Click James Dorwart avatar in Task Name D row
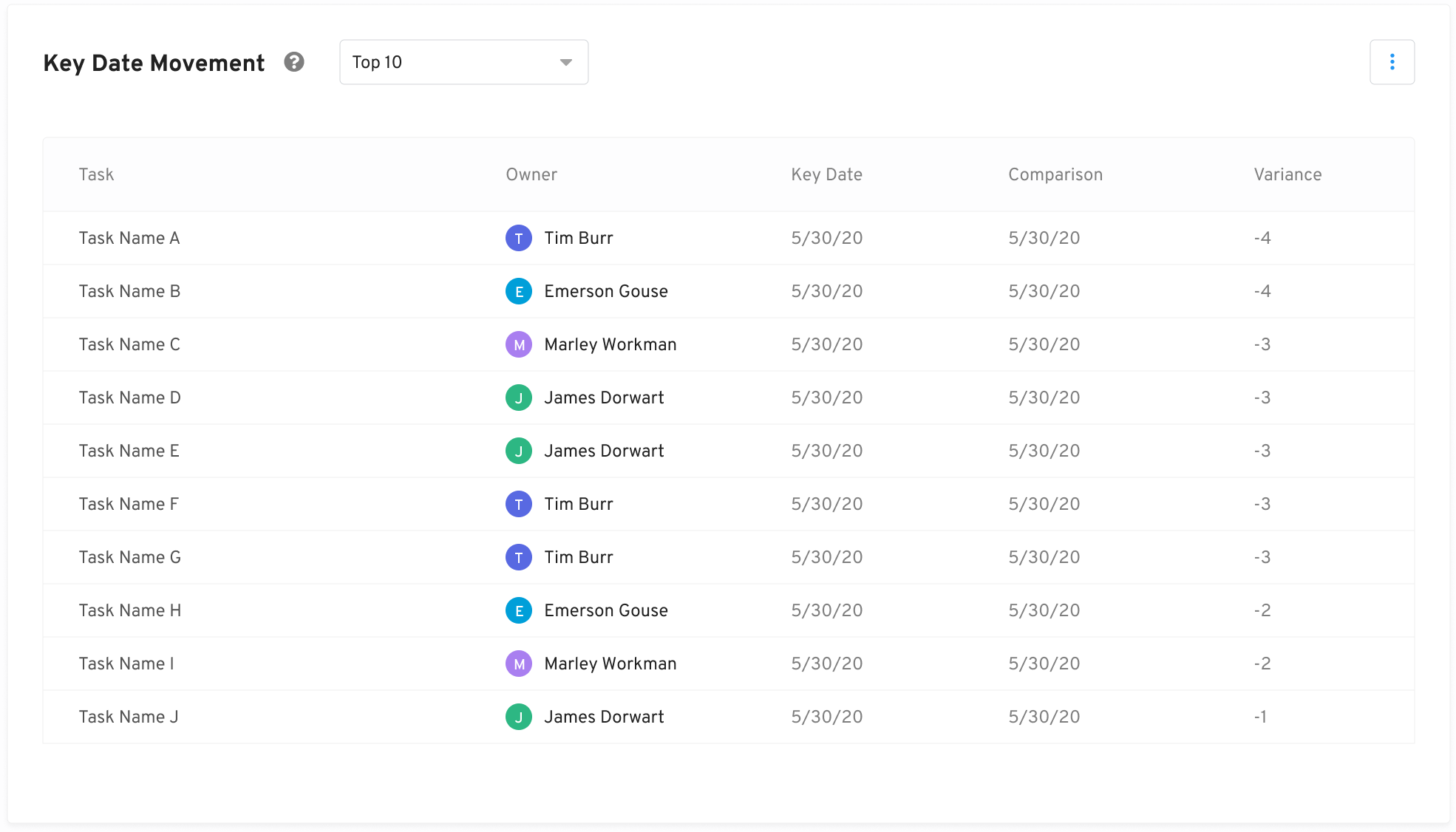Viewport: 1456px width, 832px height. click(519, 398)
